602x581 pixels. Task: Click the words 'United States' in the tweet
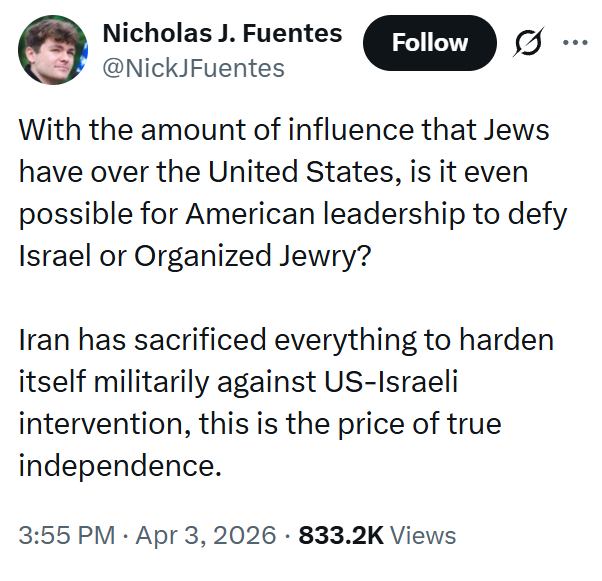click(x=302, y=171)
